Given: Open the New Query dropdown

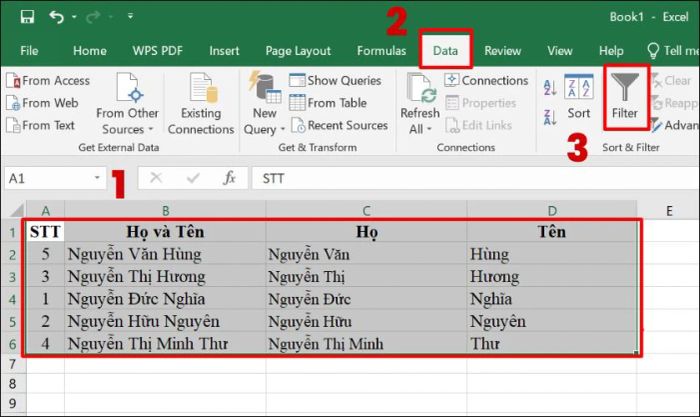Looking at the screenshot, I should 265,104.
